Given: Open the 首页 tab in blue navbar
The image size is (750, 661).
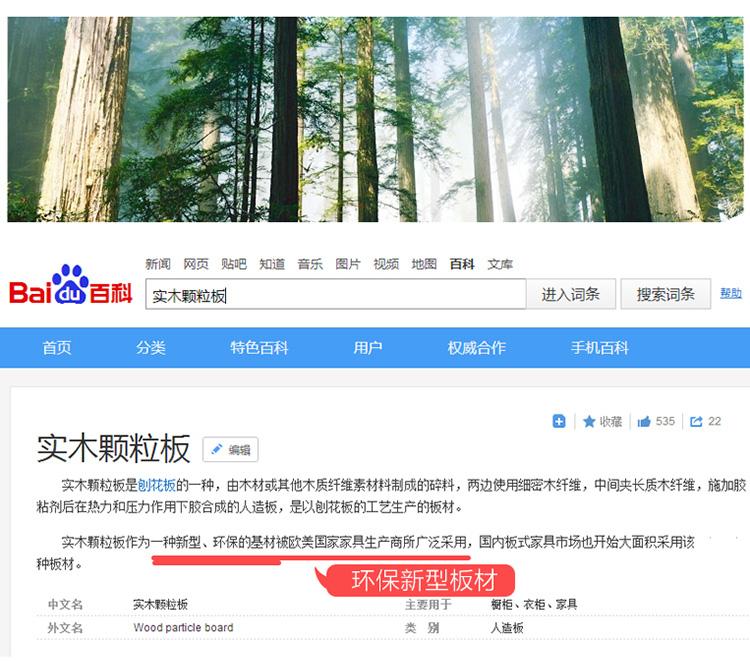Looking at the screenshot, I should pos(57,347).
